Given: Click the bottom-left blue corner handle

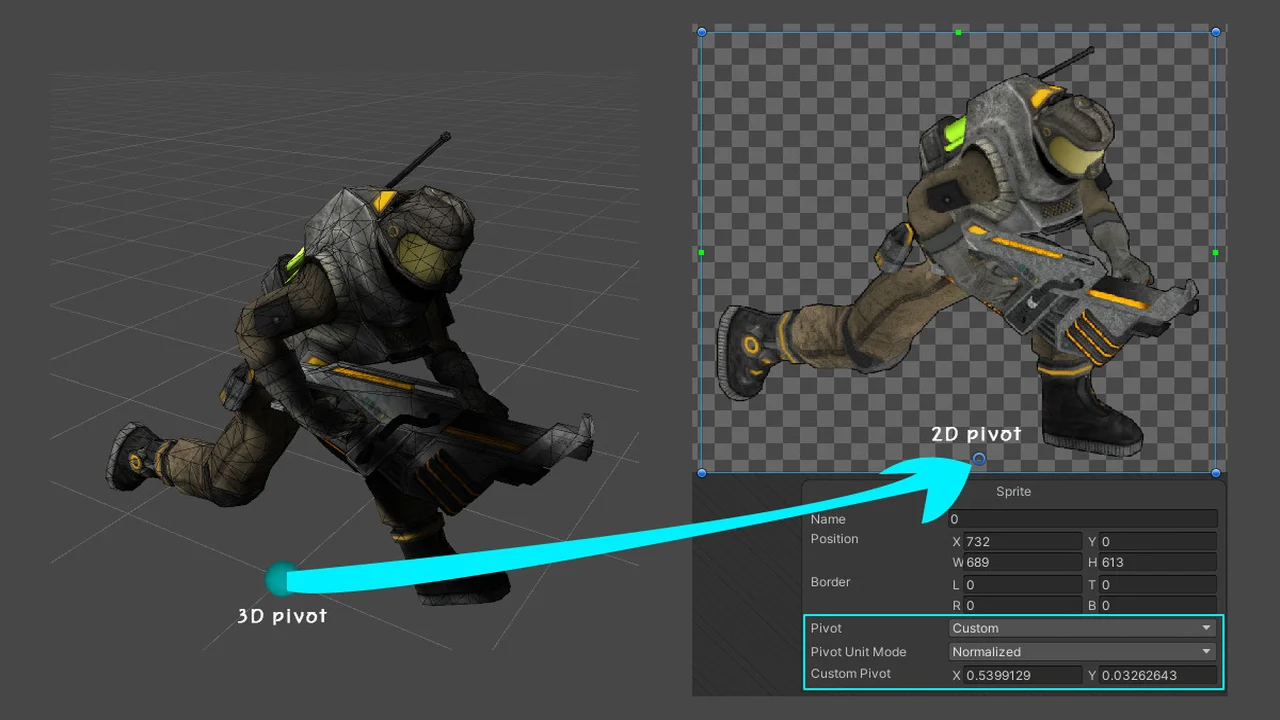Looking at the screenshot, I should (701, 472).
